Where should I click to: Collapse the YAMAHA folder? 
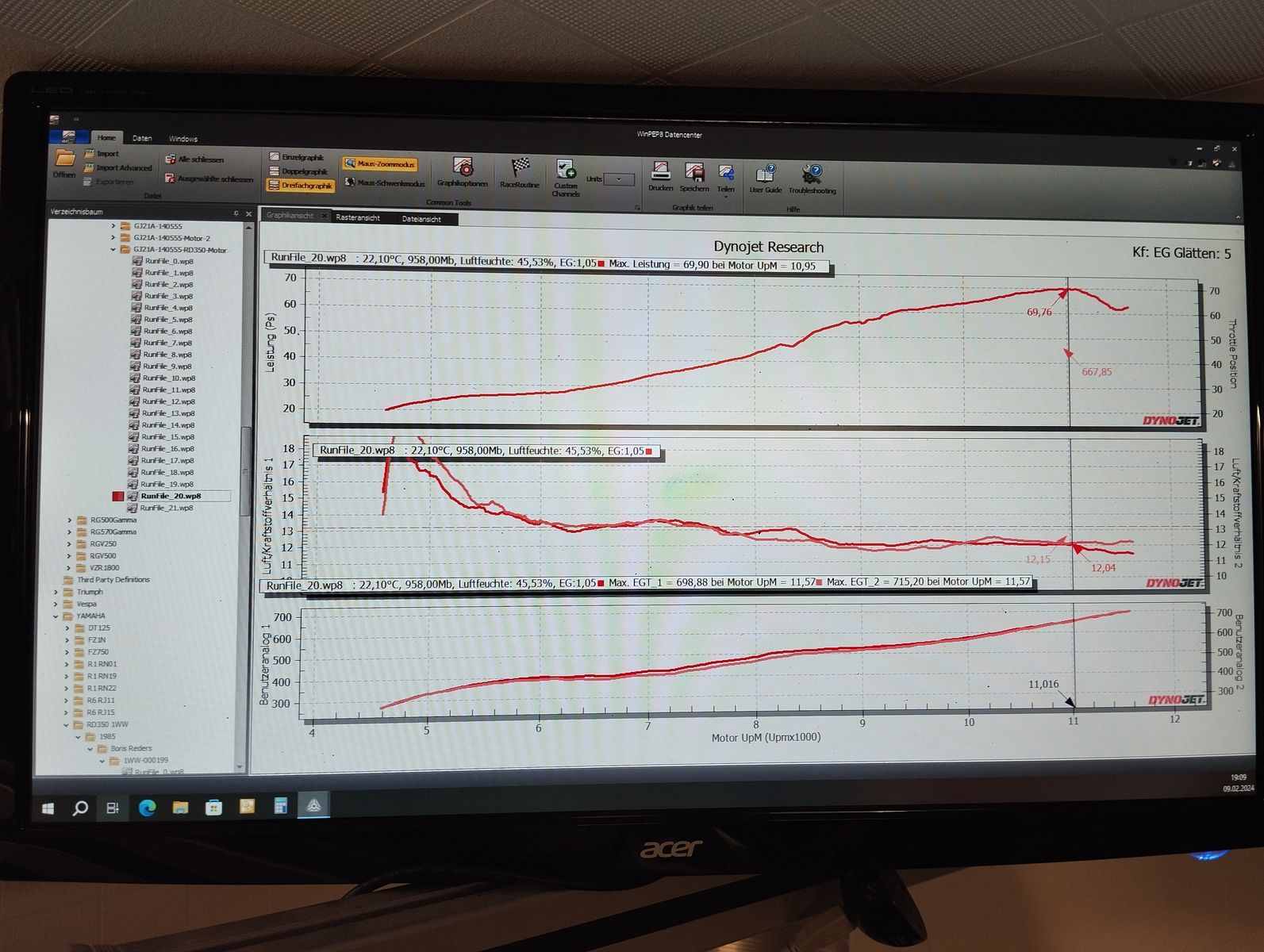(x=56, y=616)
